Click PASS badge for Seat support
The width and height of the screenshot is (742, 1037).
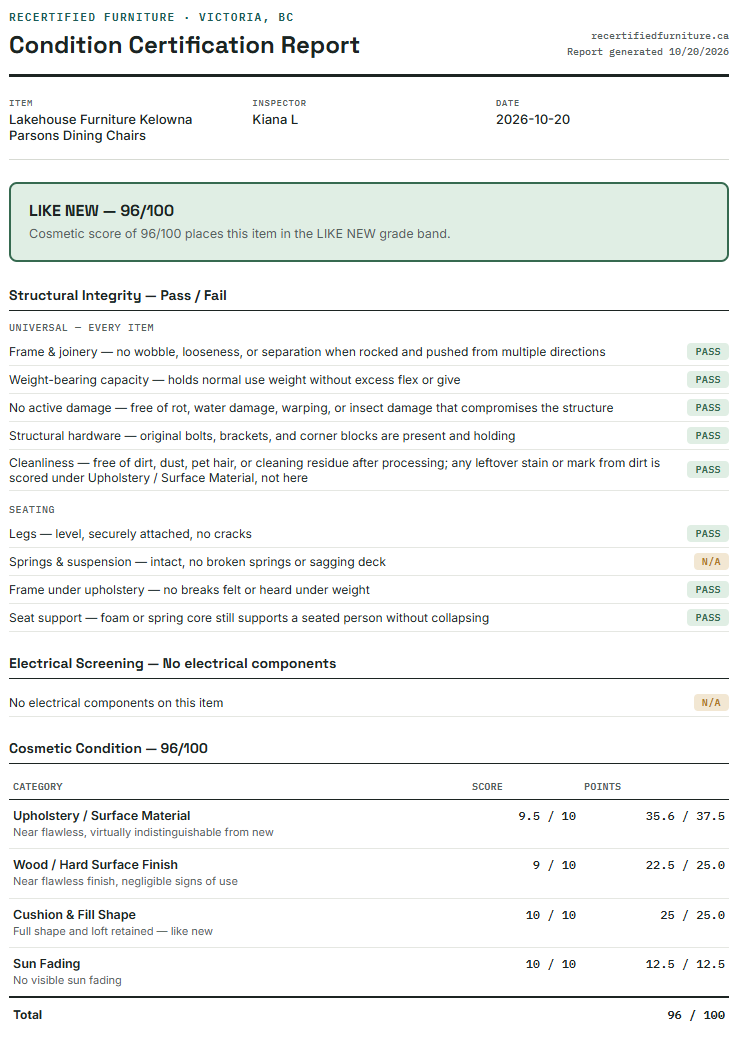tap(708, 618)
